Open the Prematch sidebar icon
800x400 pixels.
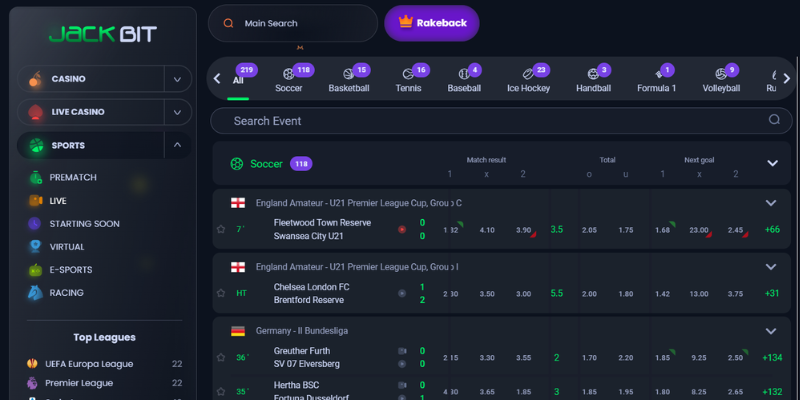pyautogui.click(x=35, y=178)
